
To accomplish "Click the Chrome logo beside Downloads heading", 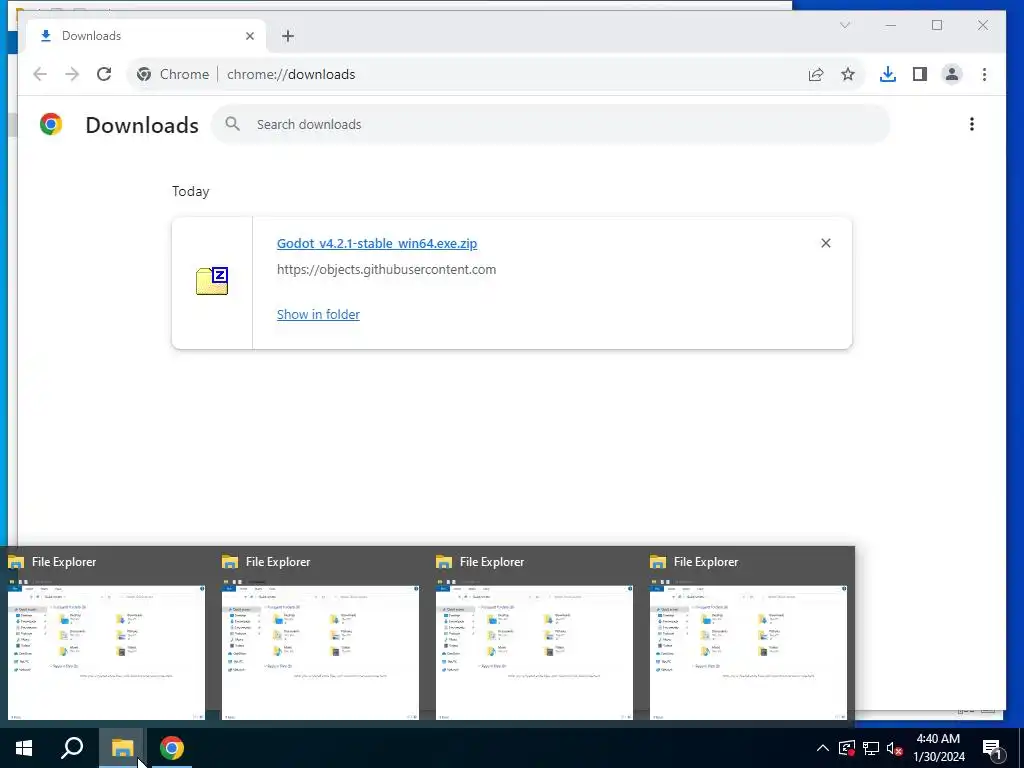I will pos(51,124).
